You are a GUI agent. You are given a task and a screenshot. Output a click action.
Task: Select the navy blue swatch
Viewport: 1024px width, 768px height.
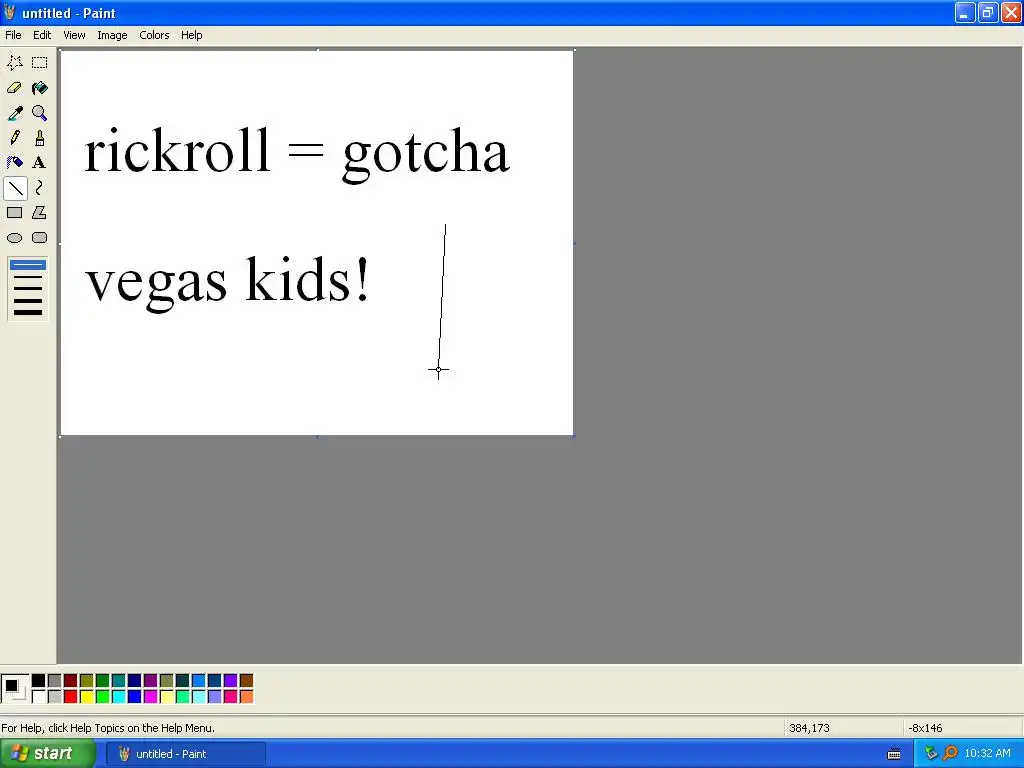(x=135, y=681)
